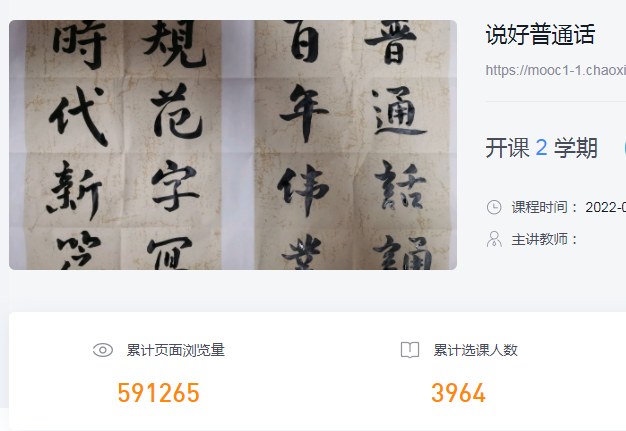
Task: Open the mooc1-1.chaoxing course URL
Action: coord(555,70)
